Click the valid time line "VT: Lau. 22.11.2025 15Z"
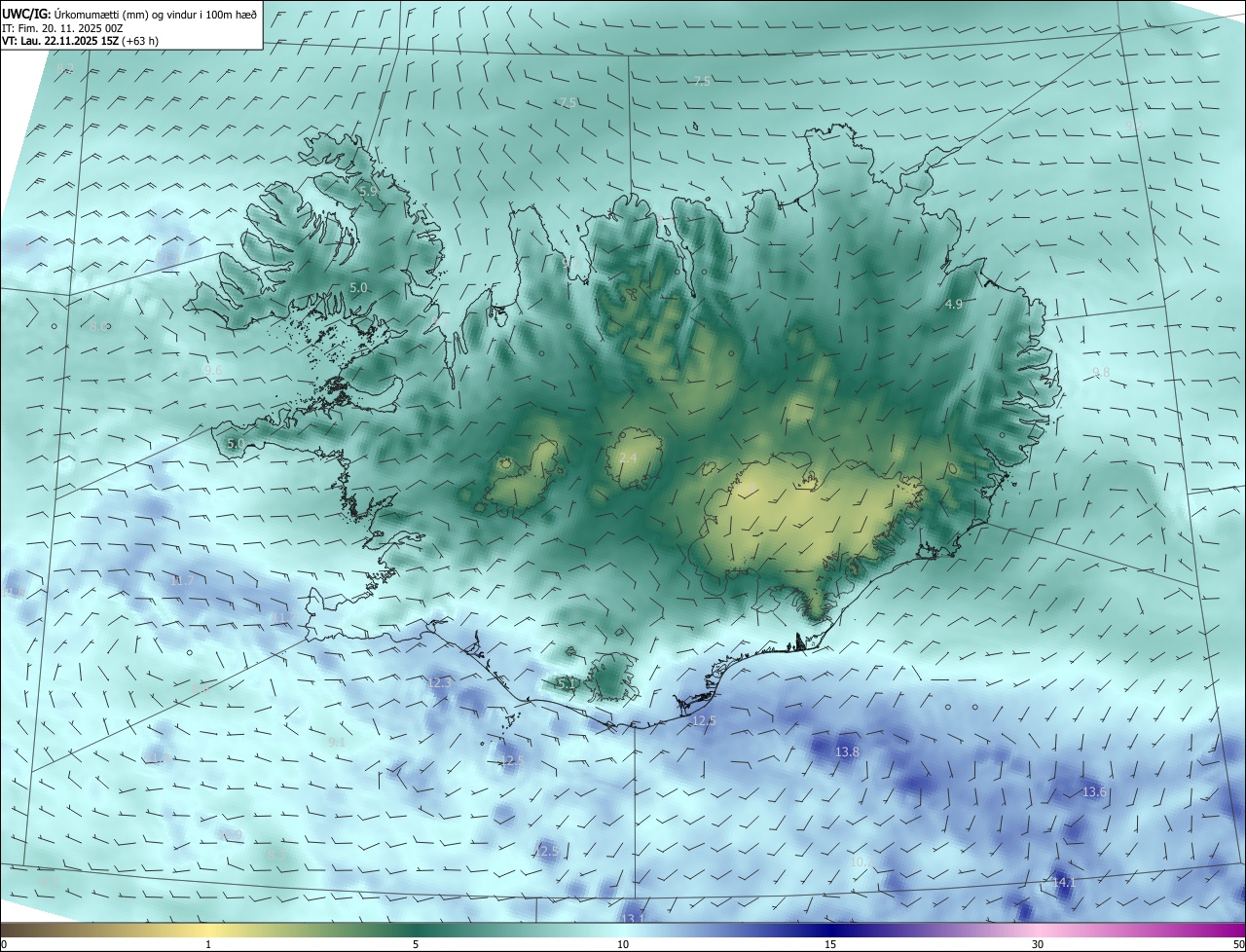1246x952 pixels. (x=61, y=41)
